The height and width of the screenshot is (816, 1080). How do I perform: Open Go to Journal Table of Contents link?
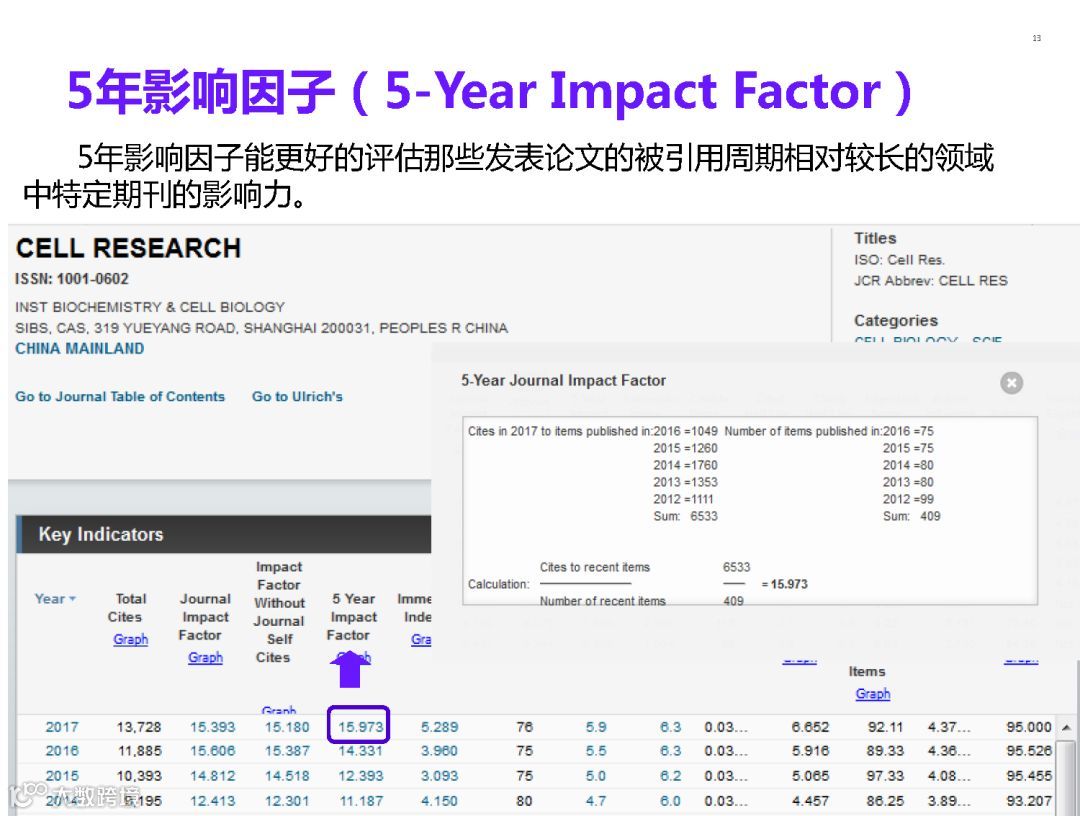pos(120,397)
